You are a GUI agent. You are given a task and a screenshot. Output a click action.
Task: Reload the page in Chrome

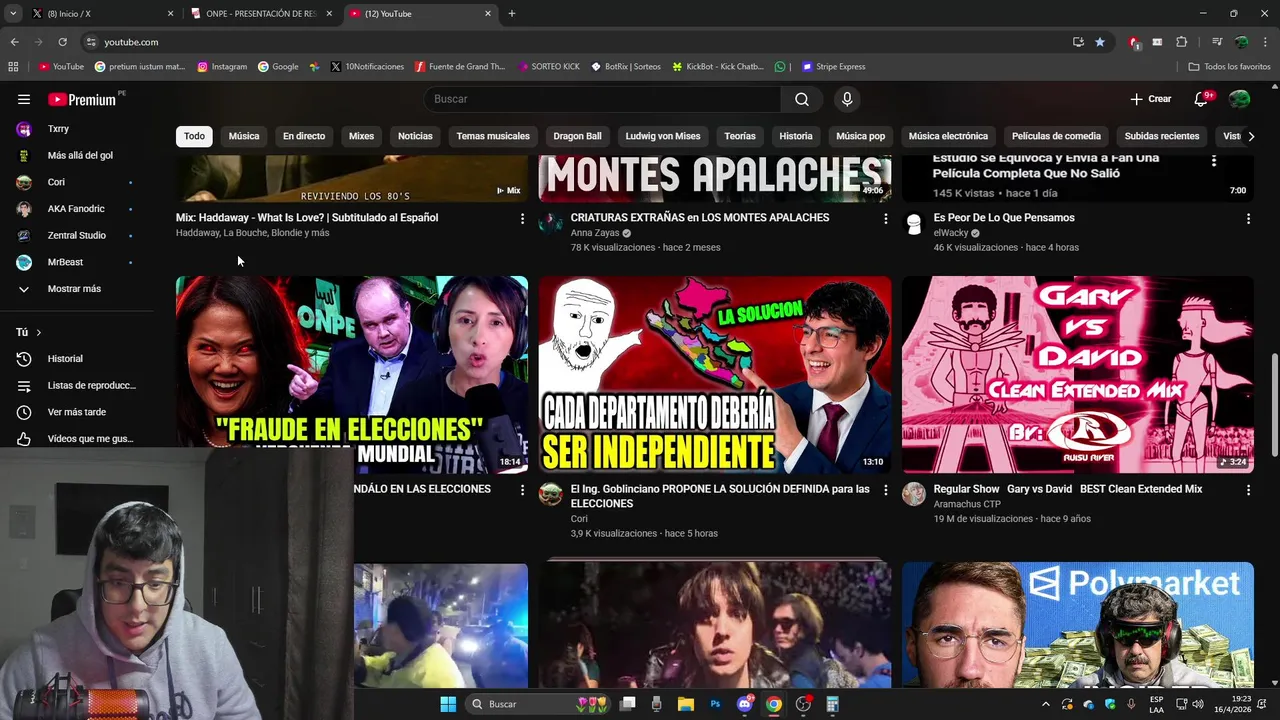coord(62,42)
